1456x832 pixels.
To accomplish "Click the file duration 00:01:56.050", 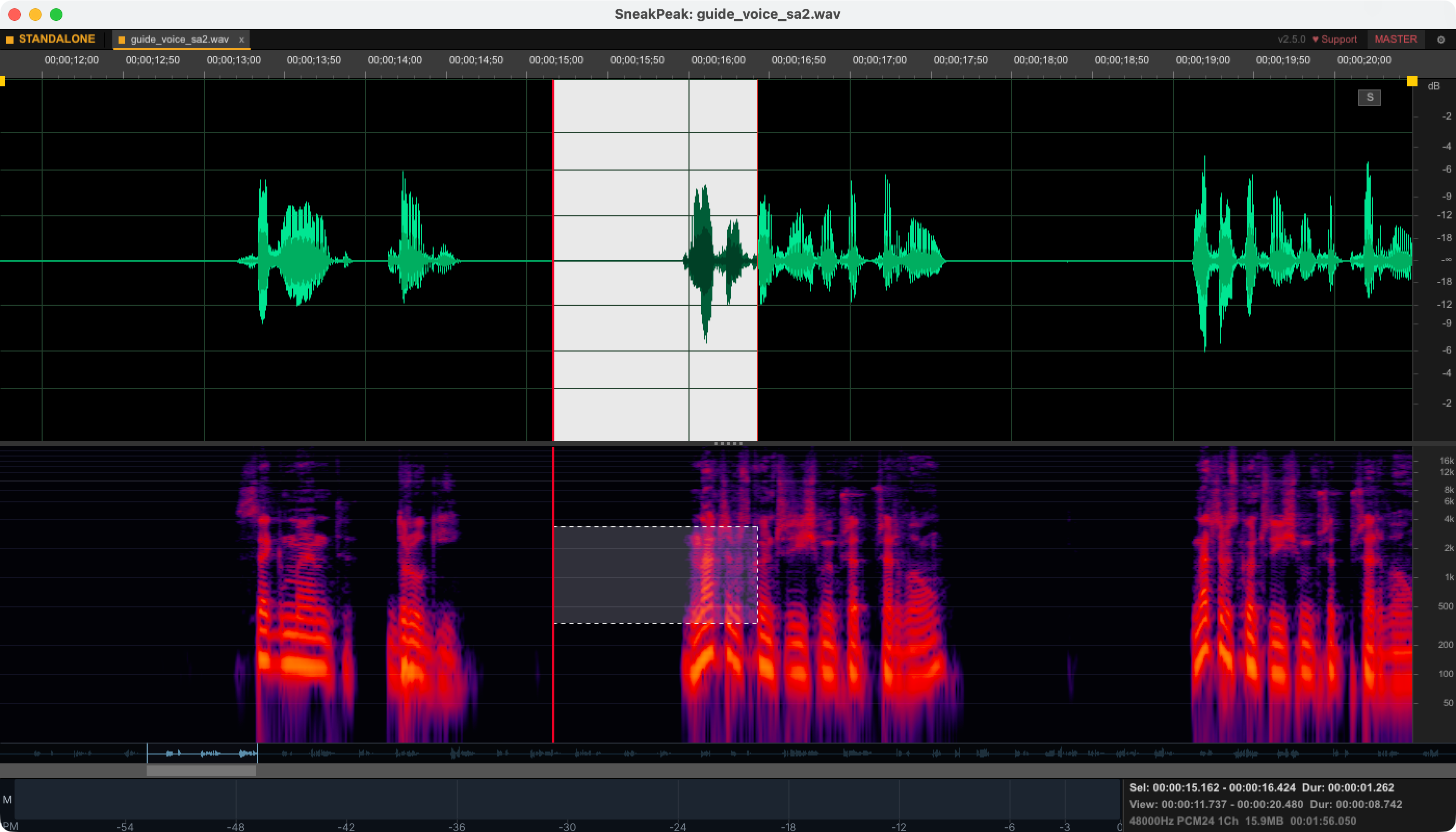I will point(1323,821).
